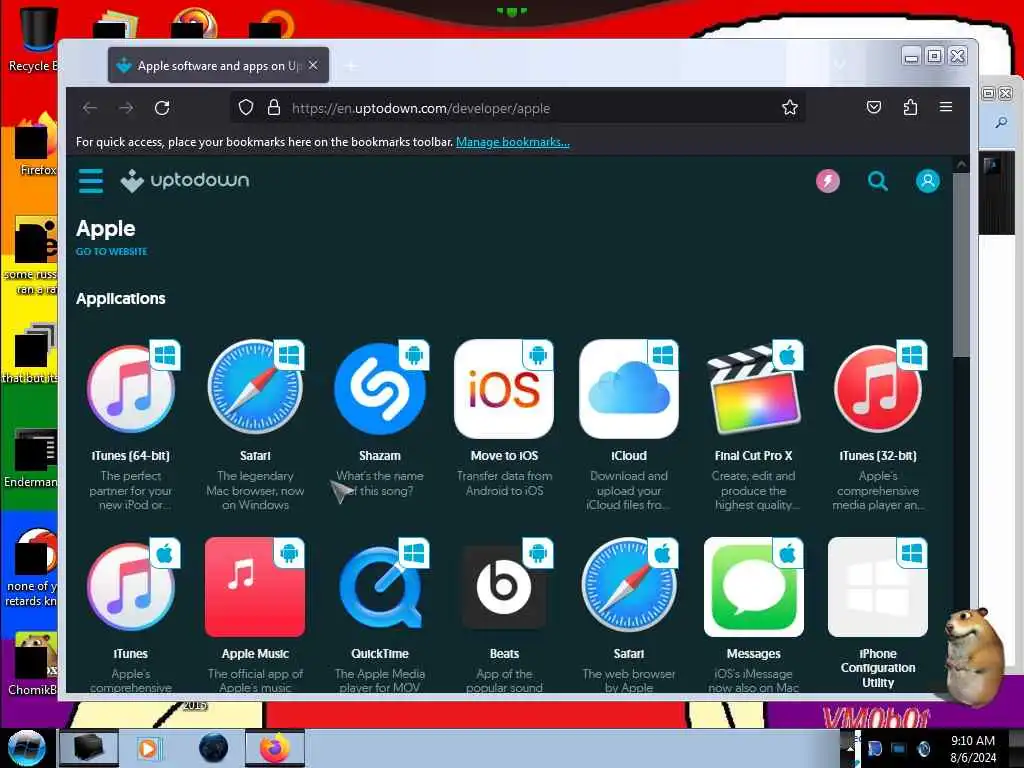Image resolution: width=1024 pixels, height=768 pixels.
Task: Open the Shazam app icon
Action: point(379,389)
